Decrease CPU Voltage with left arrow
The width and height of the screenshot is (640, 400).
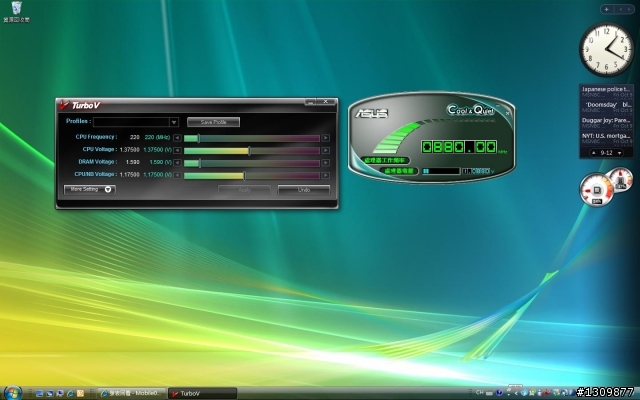[177, 150]
